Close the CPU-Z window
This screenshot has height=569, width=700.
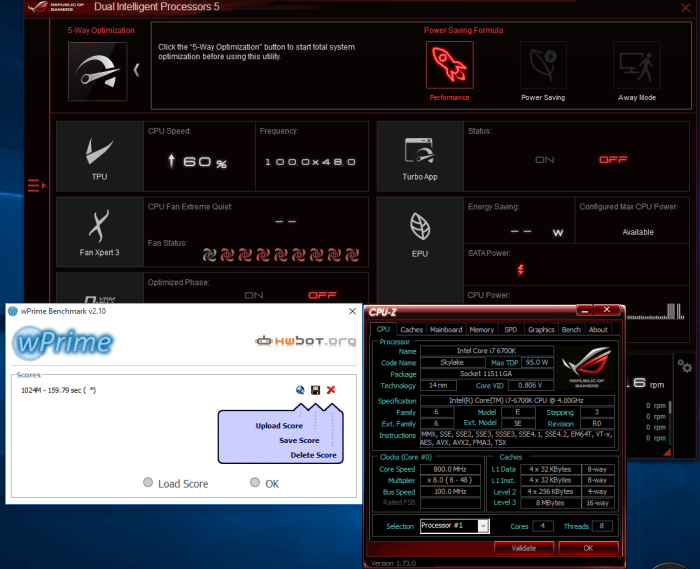tap(607, 310)
